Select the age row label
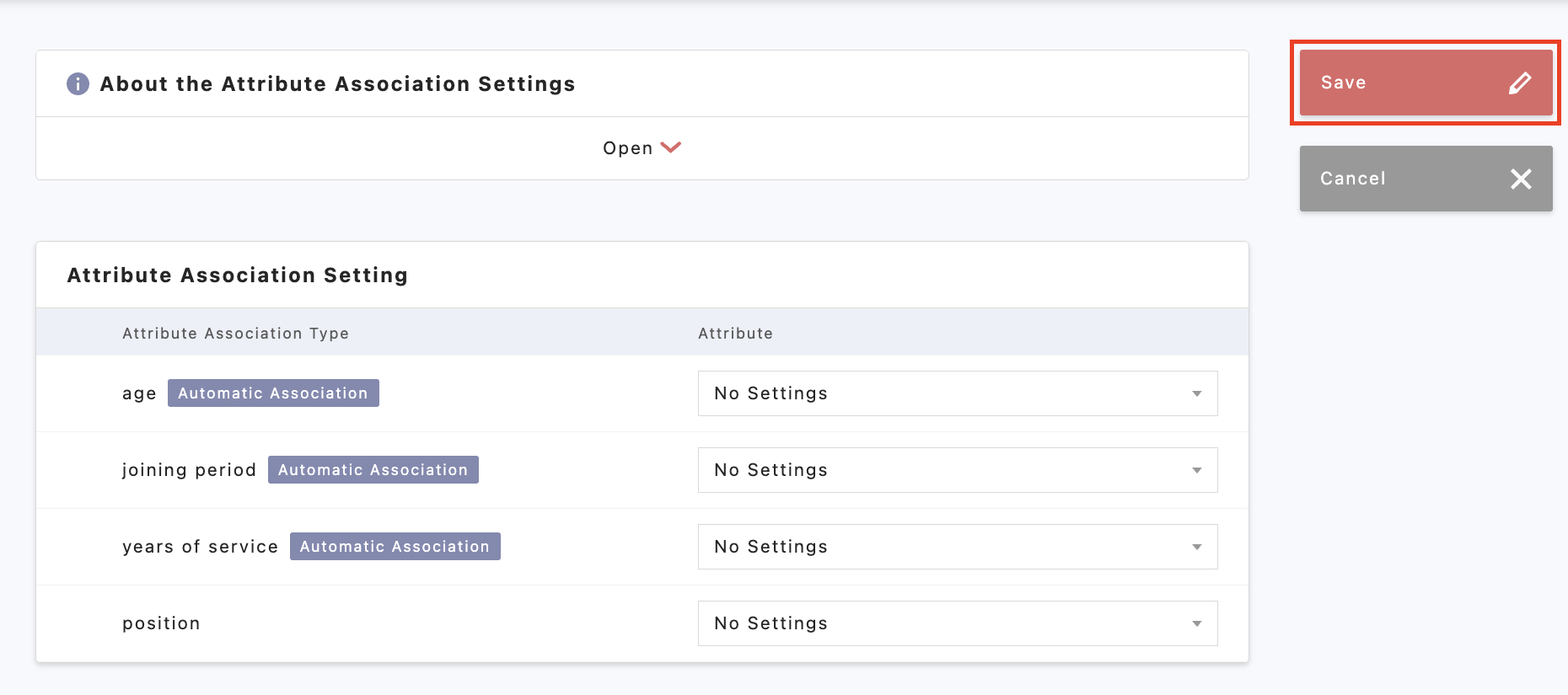 click(139, 394)
